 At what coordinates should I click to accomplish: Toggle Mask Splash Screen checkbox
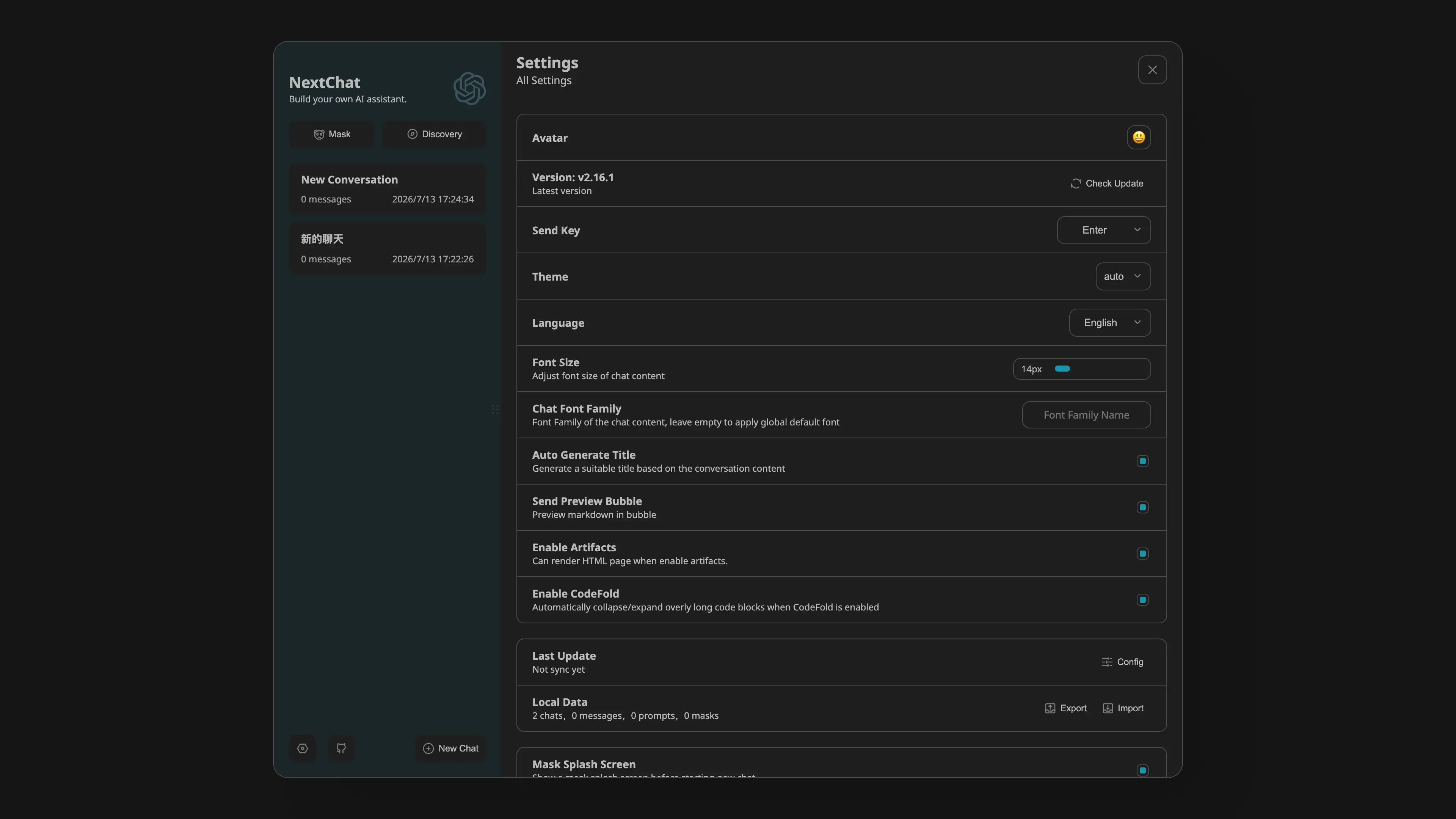[1142, 771]
